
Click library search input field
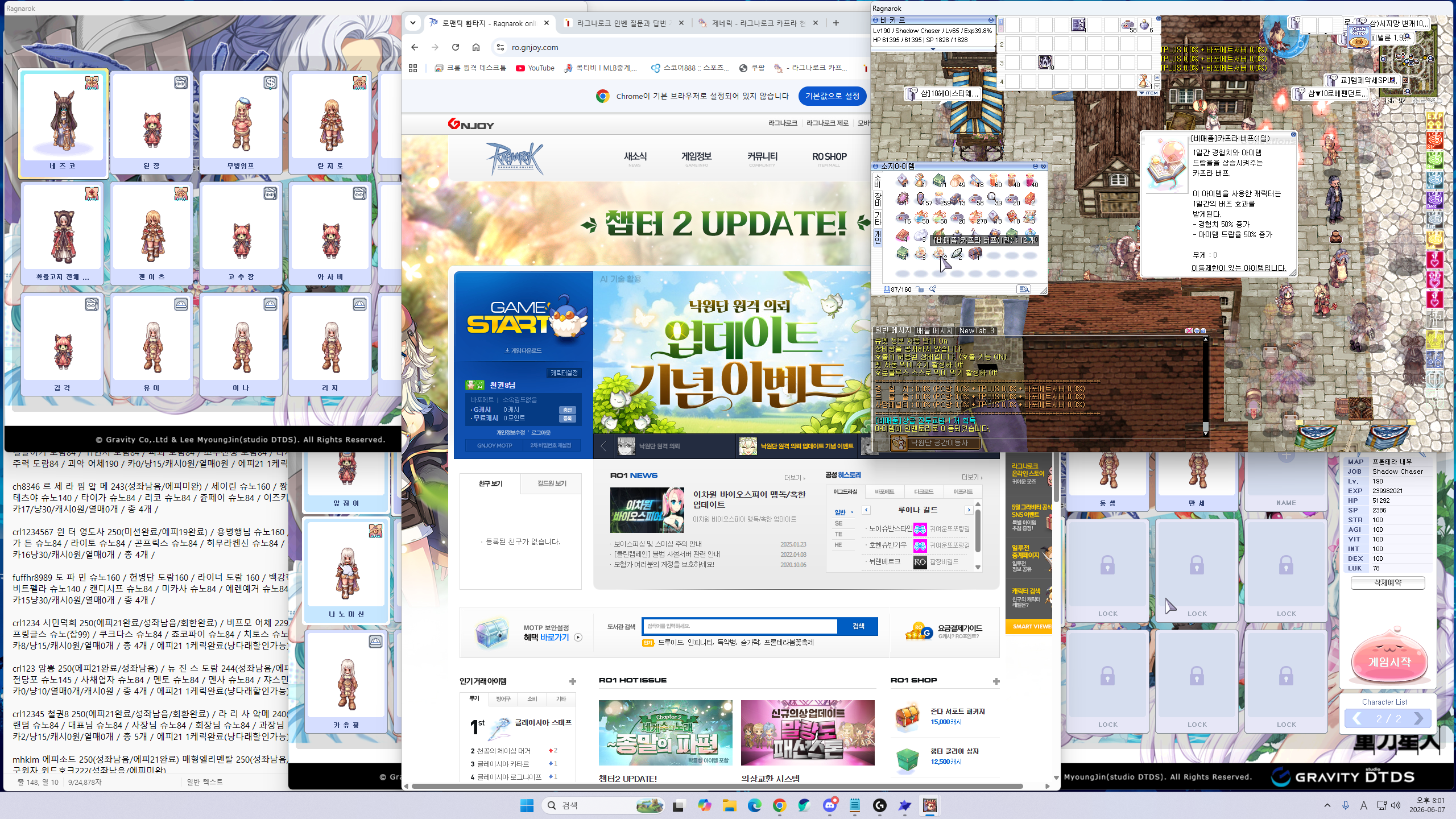click(x=740, y=626)
